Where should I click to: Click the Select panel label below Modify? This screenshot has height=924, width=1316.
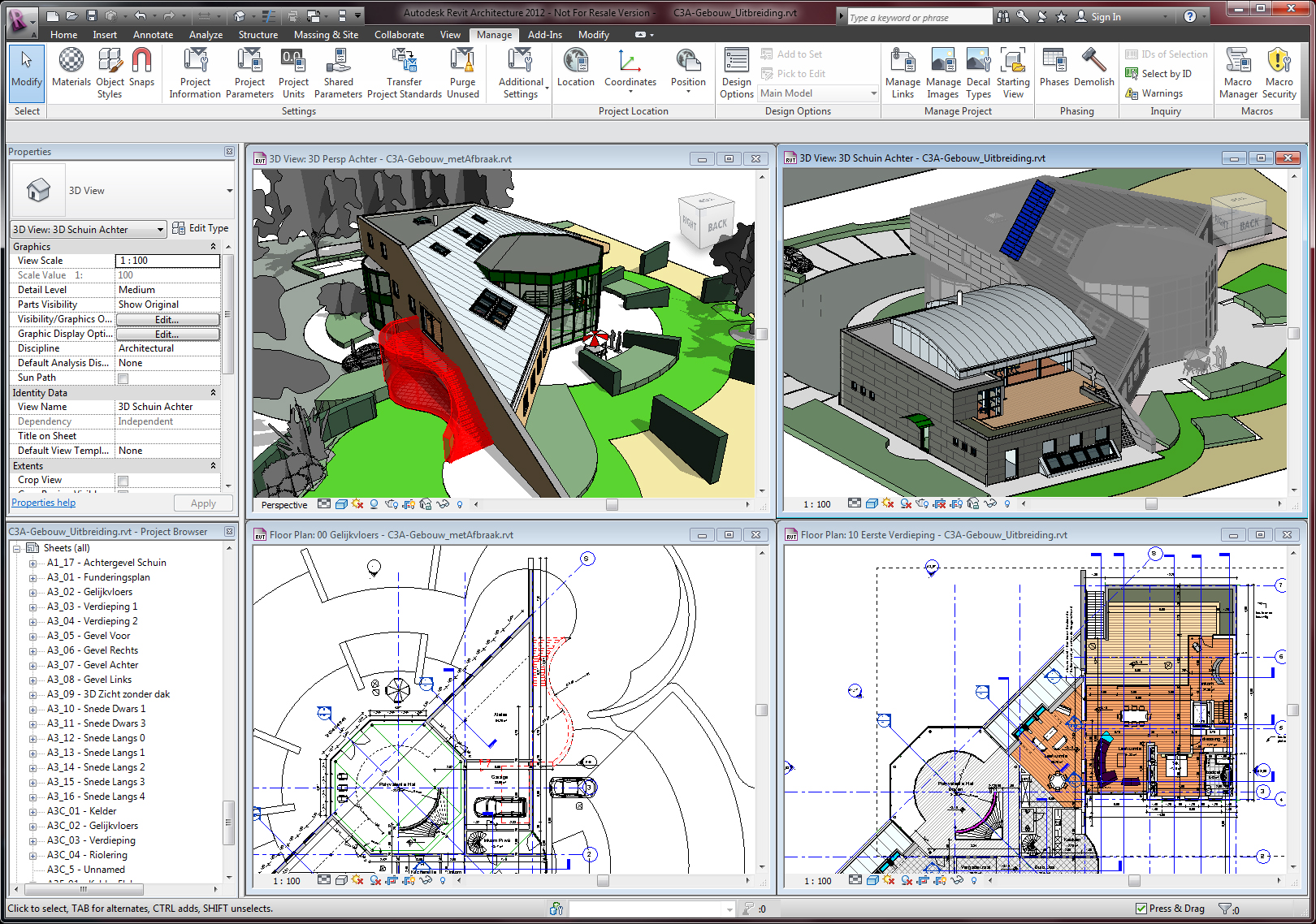(27, 111)
